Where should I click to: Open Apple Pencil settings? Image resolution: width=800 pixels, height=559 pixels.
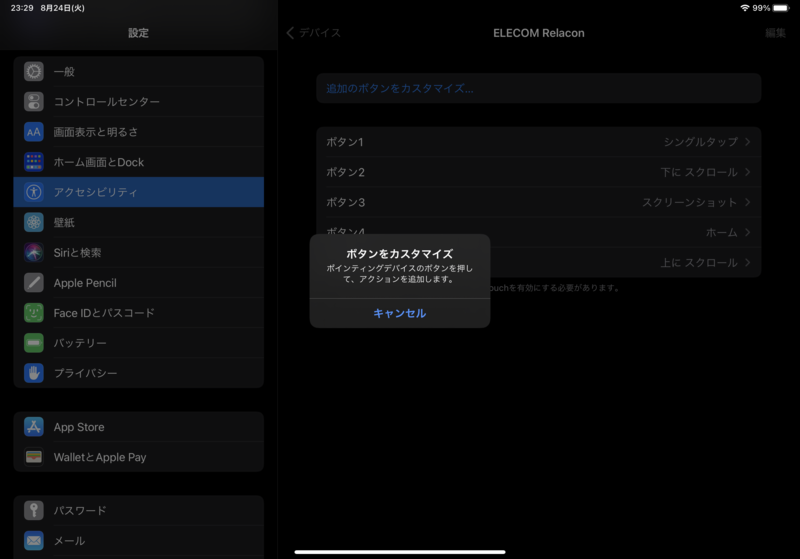[x=139, y=283]
